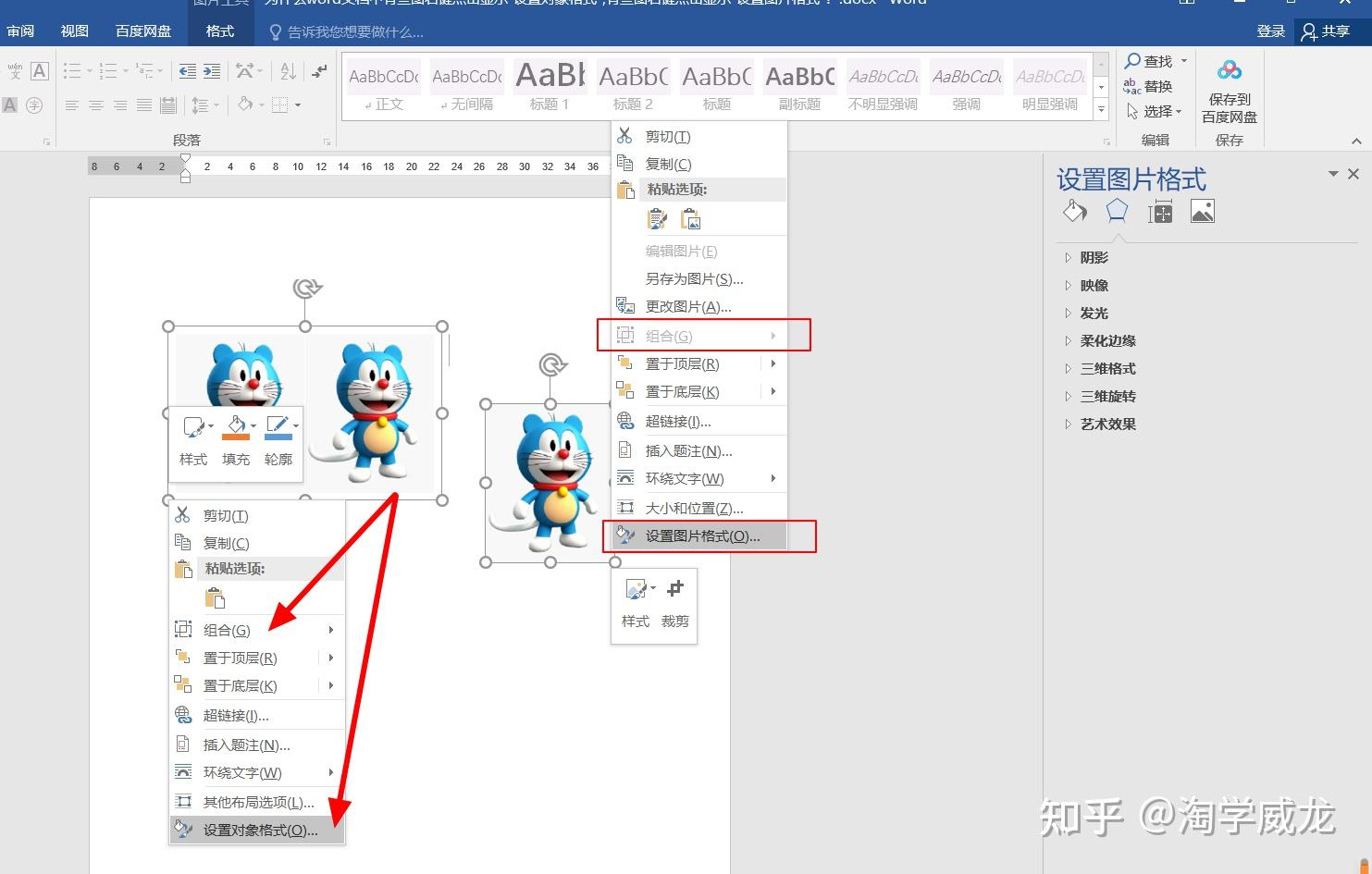Choose 另存为图片(S)... menu item
This screenshot has width=1372, height=874.
tap(700, 279)
